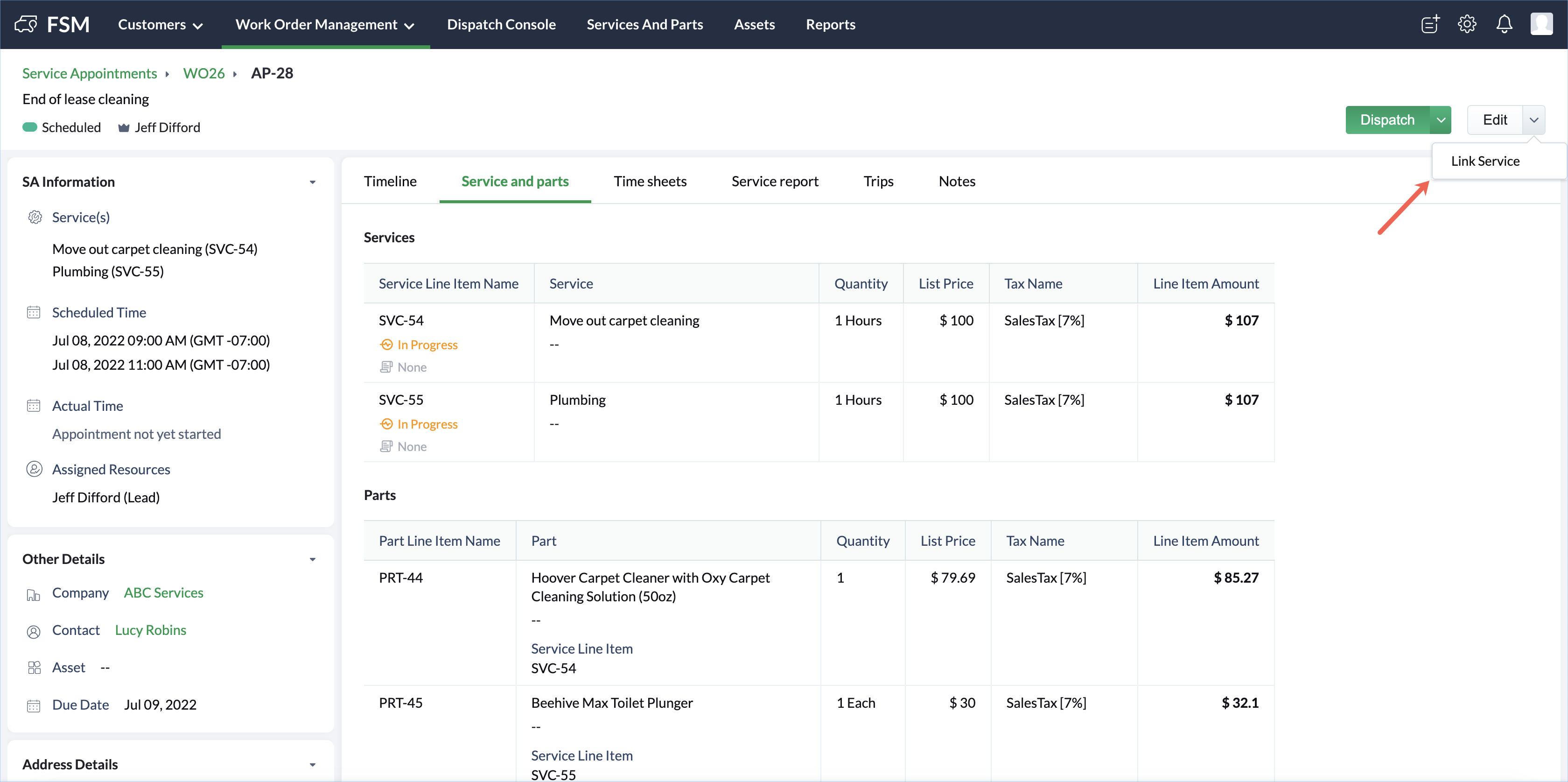Viewport: 1568px width, 782px height.
Task: Select Link Service from the menu
Action: pyautogui.click(x=1484, y=162)
